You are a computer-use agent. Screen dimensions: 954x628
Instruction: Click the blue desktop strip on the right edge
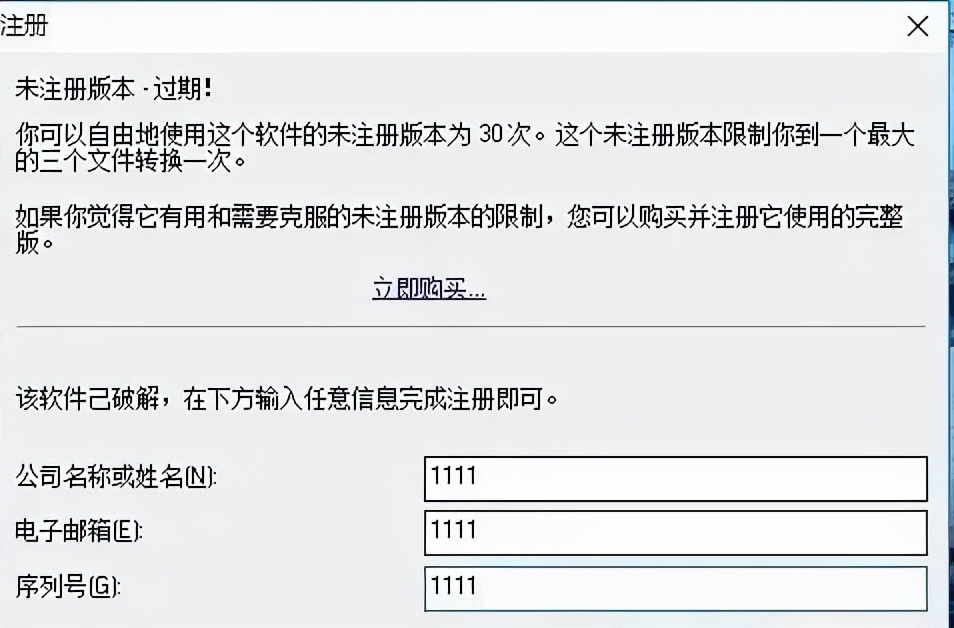pyautogui.click(x=948, y=300)
